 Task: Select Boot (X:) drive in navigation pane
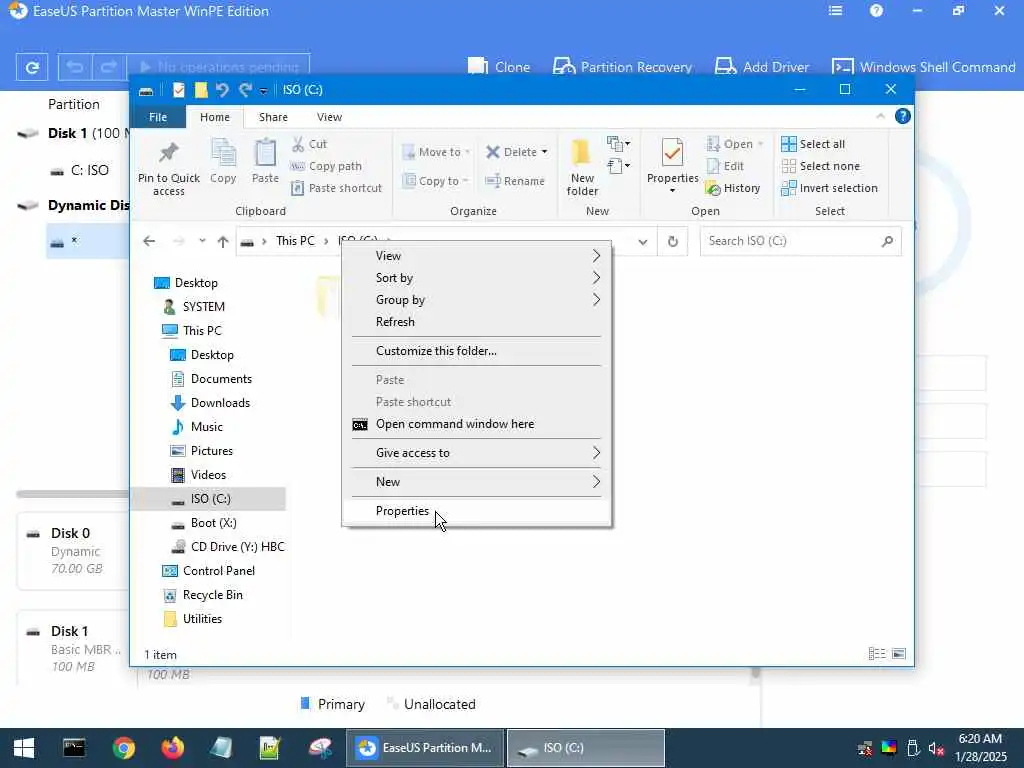pos(204,523)
